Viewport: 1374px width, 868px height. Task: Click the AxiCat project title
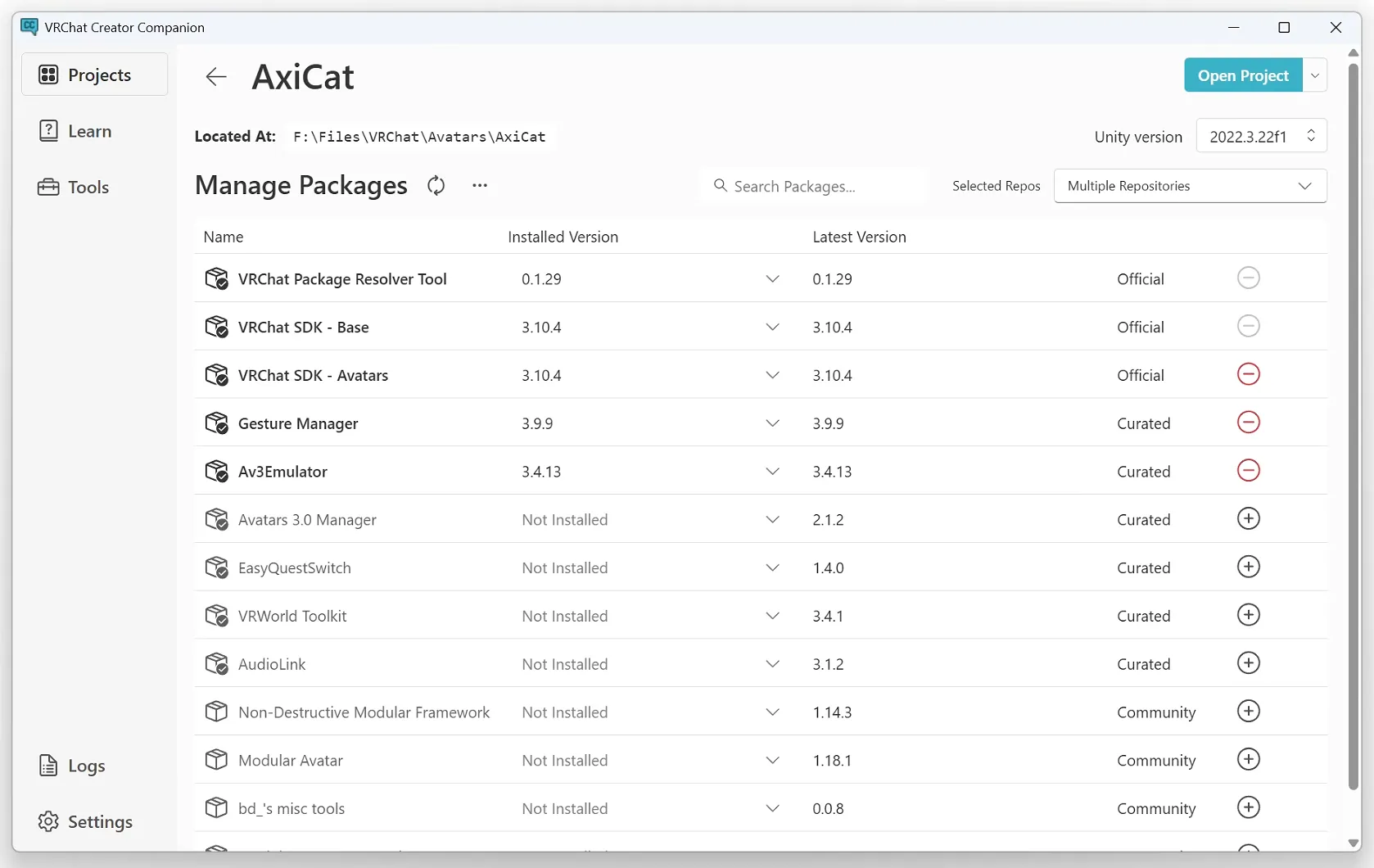pos(303,77)
